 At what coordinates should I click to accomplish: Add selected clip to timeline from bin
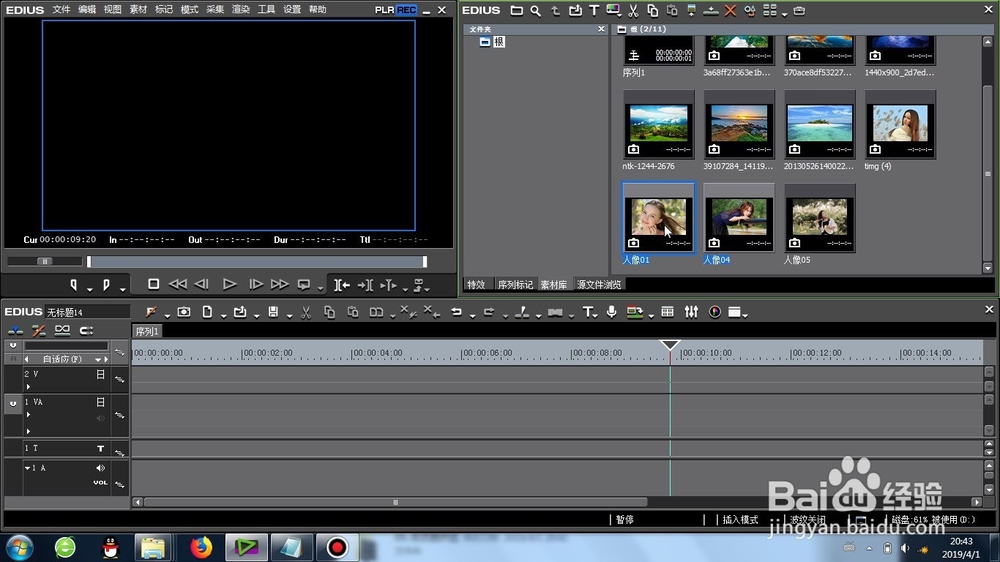pos(710,10)
